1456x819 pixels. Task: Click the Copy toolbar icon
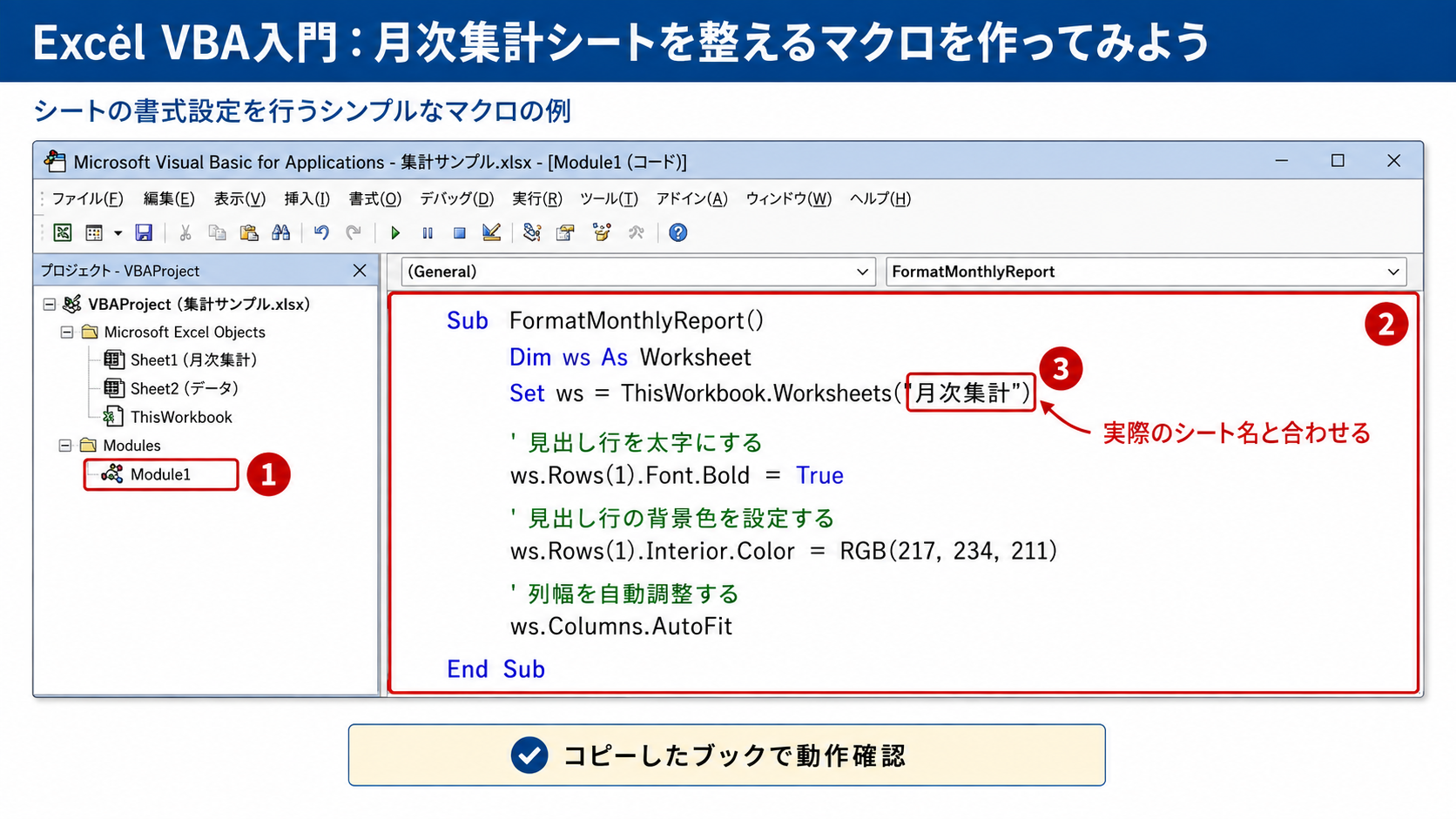(217, 232)
